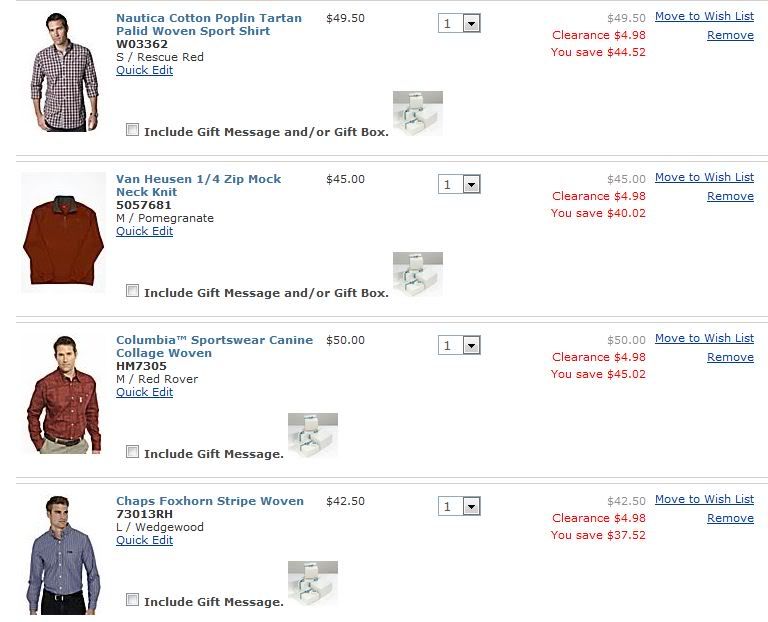Image resolution: width=768 pixels, height=622 pixels.
Task: Open Nautica plaid shirt product thumbnail
Action: point(64,72)
